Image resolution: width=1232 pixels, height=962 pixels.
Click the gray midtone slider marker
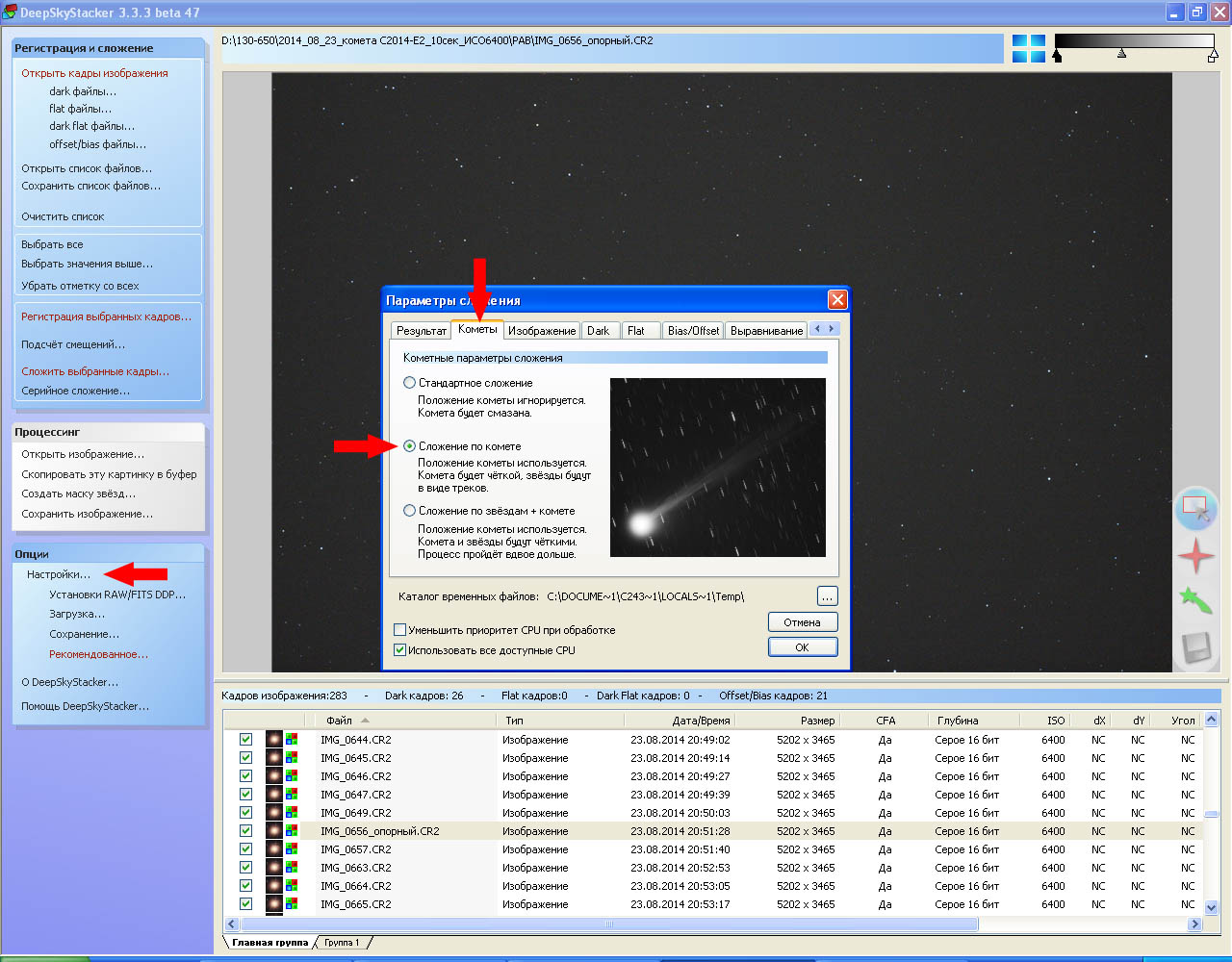1121,54
